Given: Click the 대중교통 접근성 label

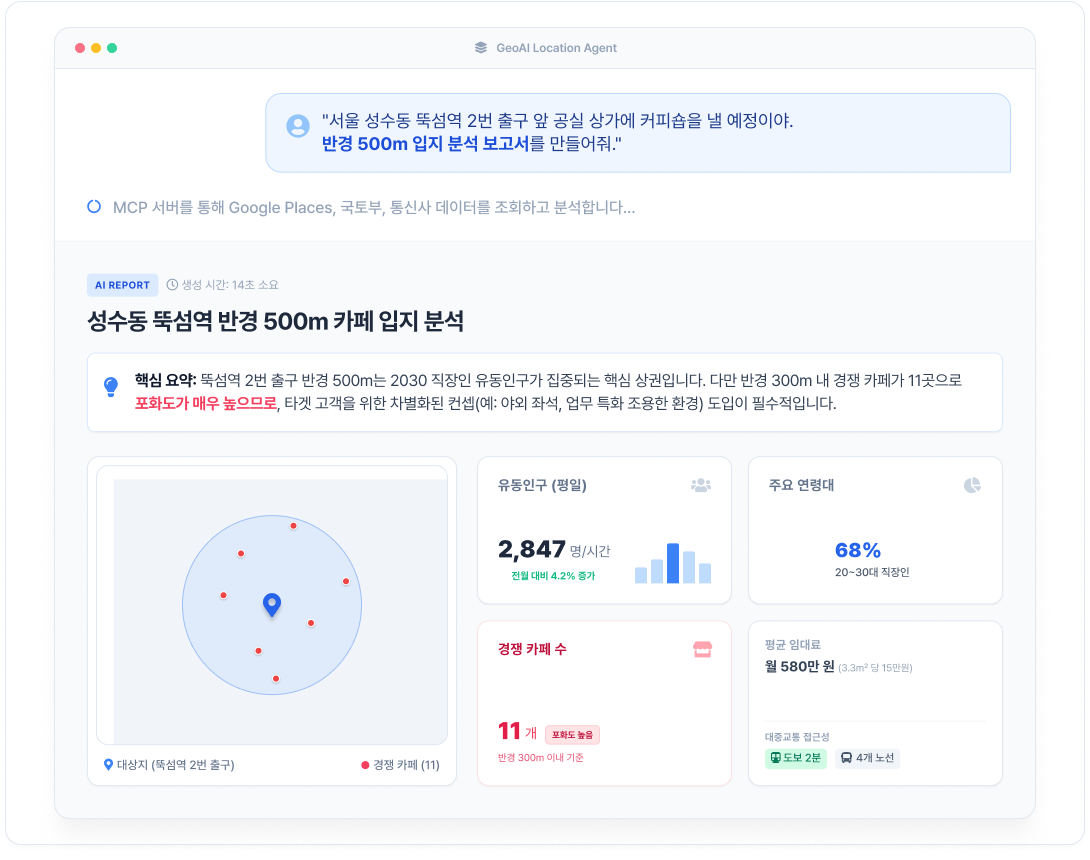Looking at the screenshot, I should (797, 737).
